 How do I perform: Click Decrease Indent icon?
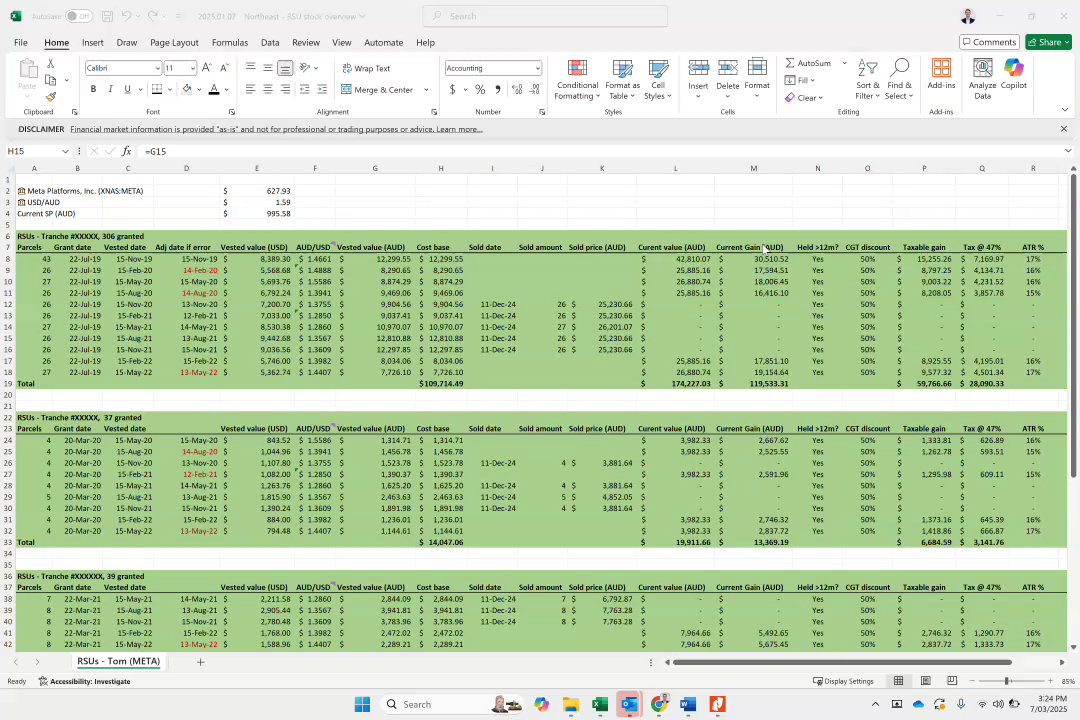pos(304,89)
